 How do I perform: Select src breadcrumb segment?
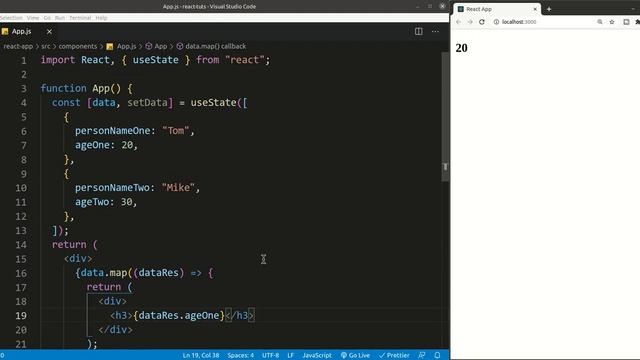tap(46, 47)
